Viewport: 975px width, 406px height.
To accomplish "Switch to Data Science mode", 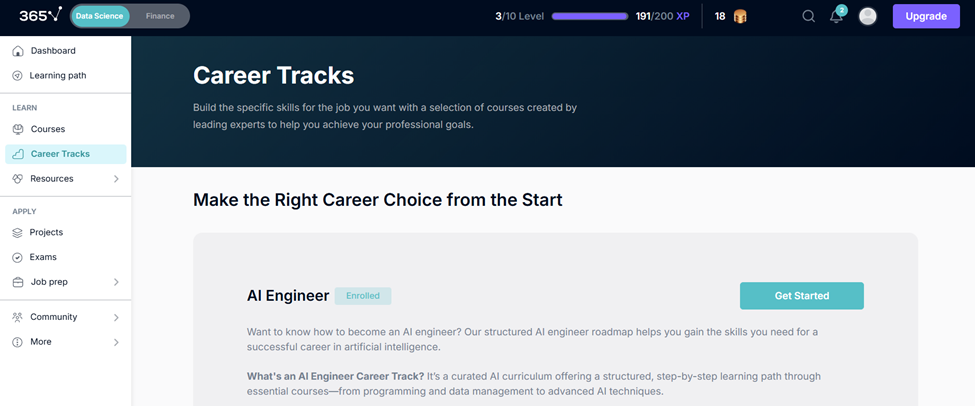I will tap(97, 16).
